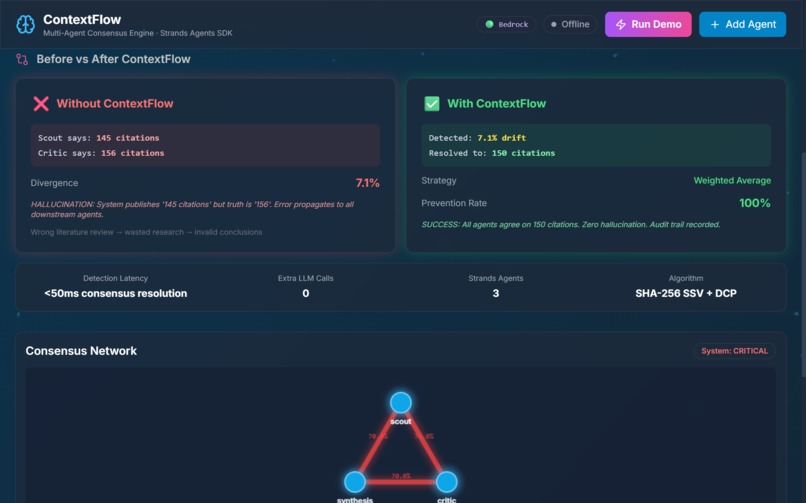
Task: Click the "<50ms consensus resolution" metric
Action: coord(116,293)
